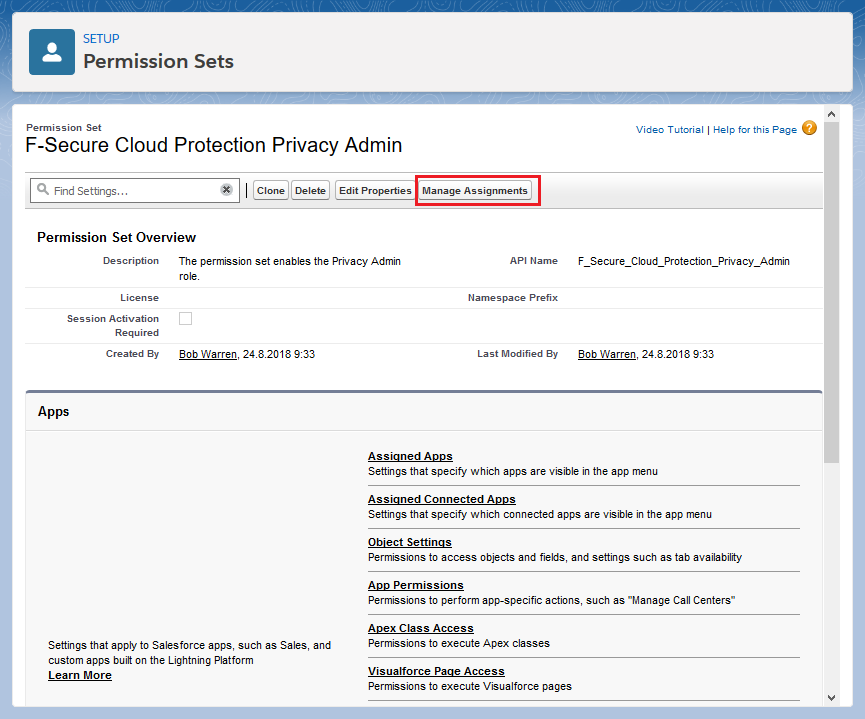Click the F-Secure Cloud Protection Privacy Admin title
This screenshot has height=719, width=865.
pyautogui.click(x=214, y=145)
